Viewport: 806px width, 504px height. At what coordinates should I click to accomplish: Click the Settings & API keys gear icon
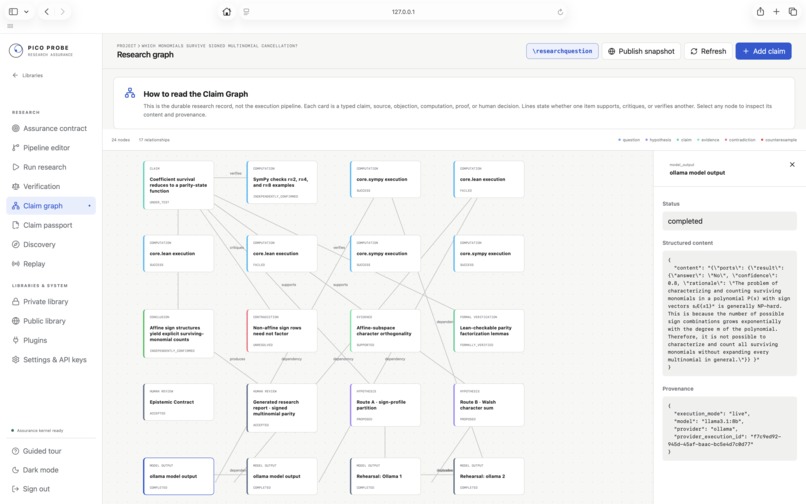tap(15, 359)
